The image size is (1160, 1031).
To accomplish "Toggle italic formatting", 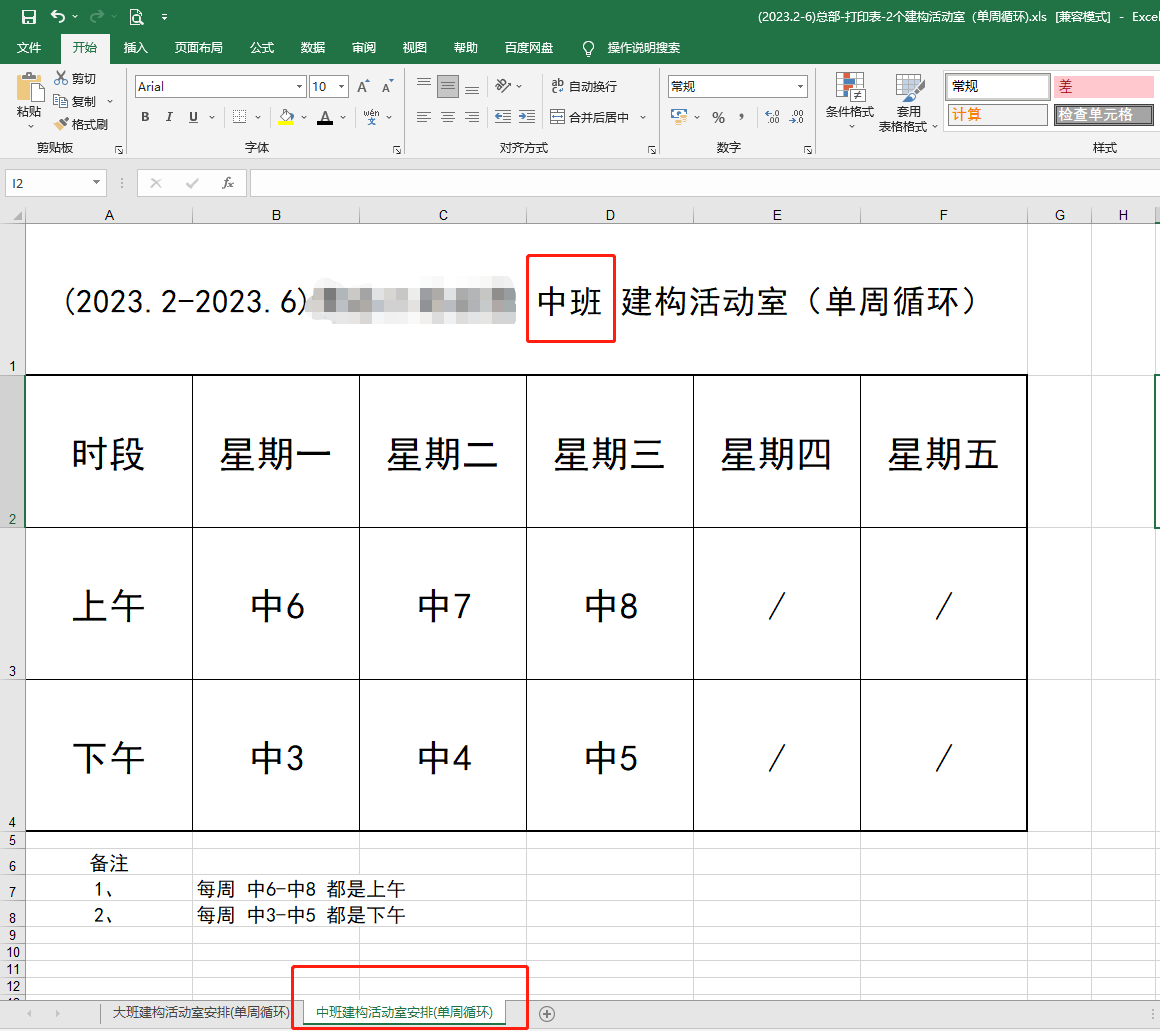I will (169, 117).
